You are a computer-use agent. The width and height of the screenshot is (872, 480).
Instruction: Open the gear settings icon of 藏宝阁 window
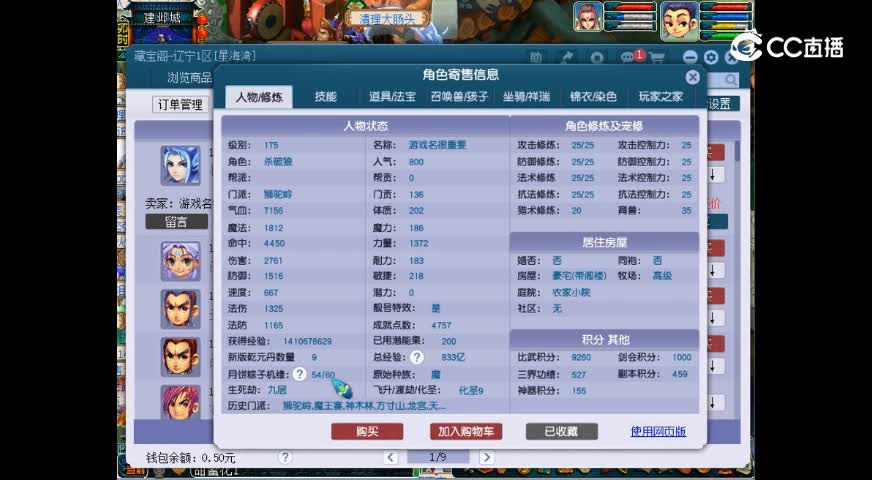tap(711, 57)
